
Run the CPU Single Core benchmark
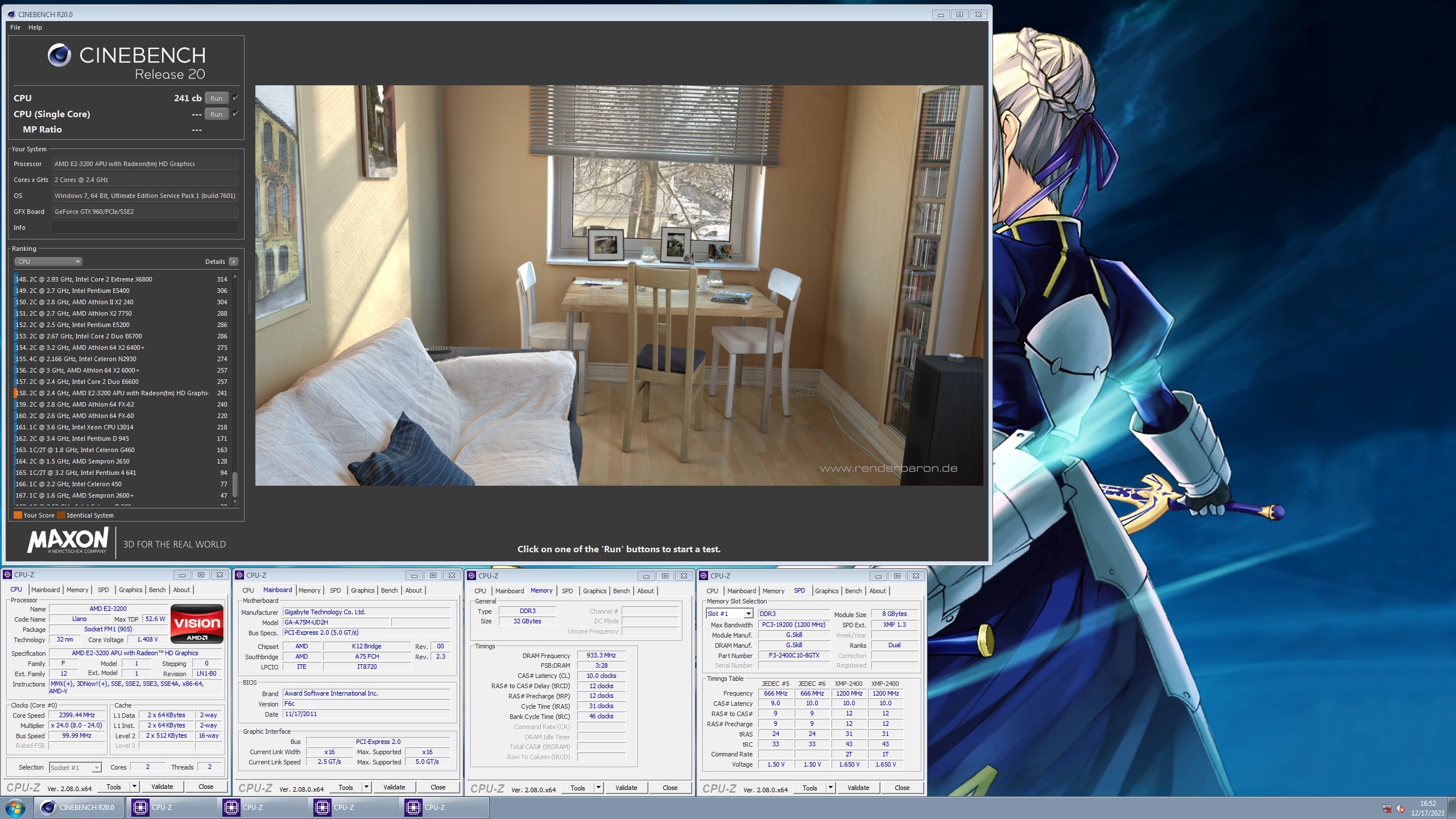point(216,114)
